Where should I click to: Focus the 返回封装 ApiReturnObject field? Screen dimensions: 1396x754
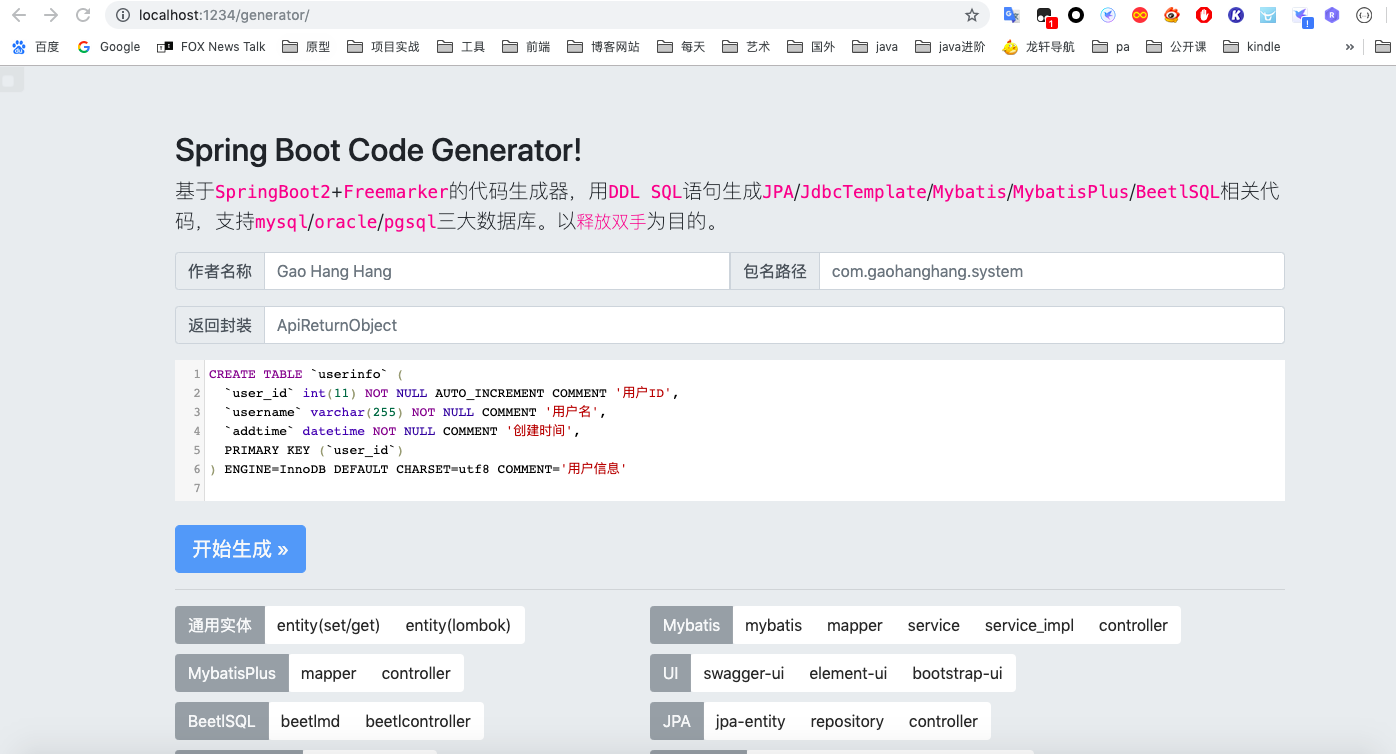[774, 325]
